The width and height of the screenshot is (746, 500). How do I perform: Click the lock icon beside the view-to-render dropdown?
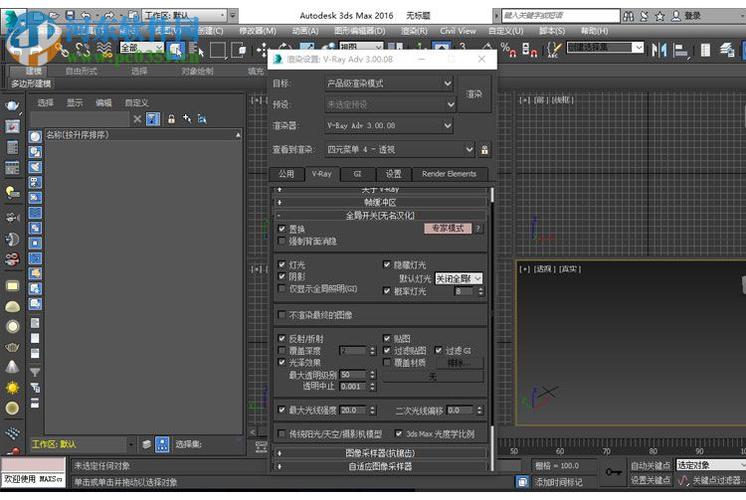[x=484, y=150]
